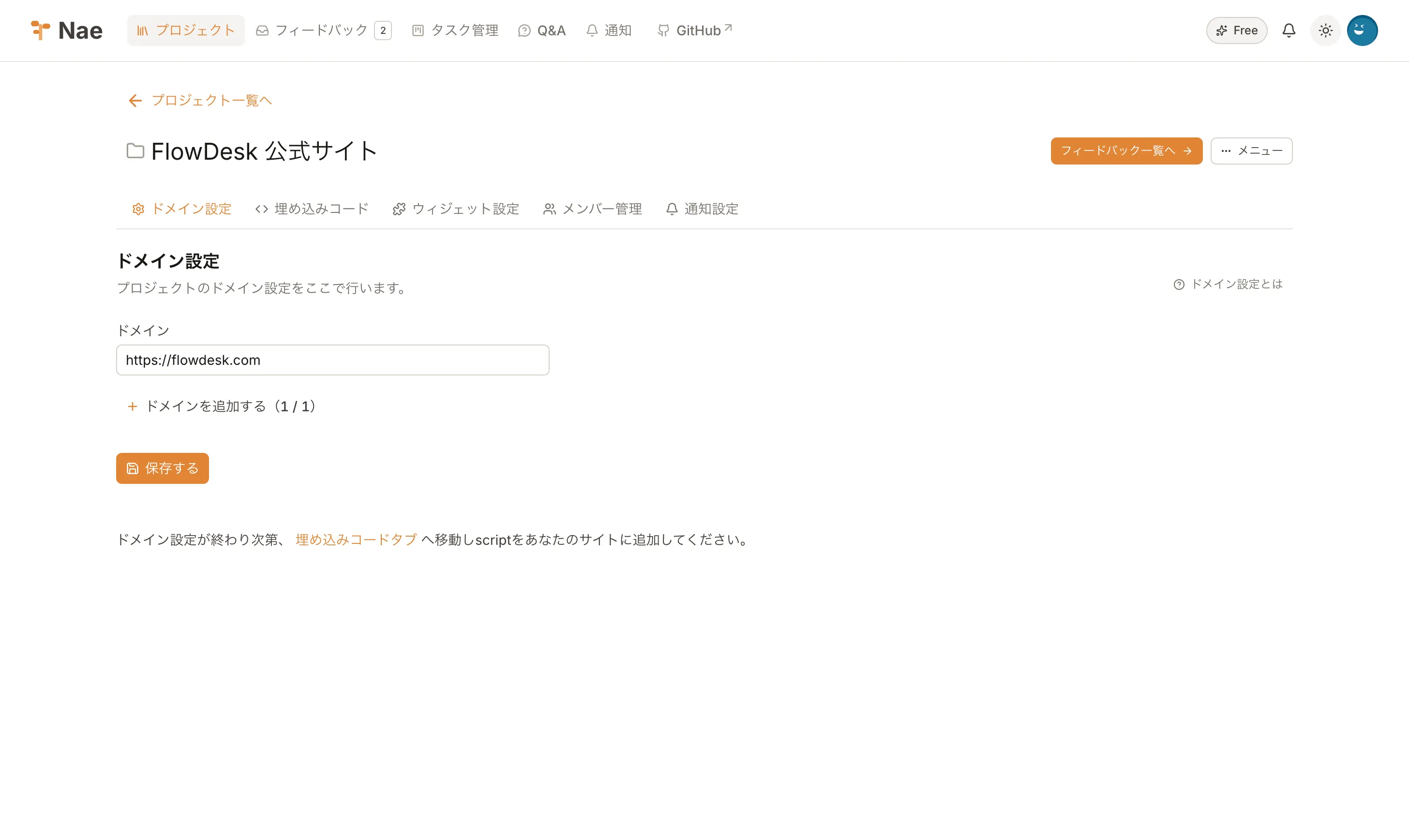Click the left arrow back icon

pyautogui.click(x=135, y=101)
